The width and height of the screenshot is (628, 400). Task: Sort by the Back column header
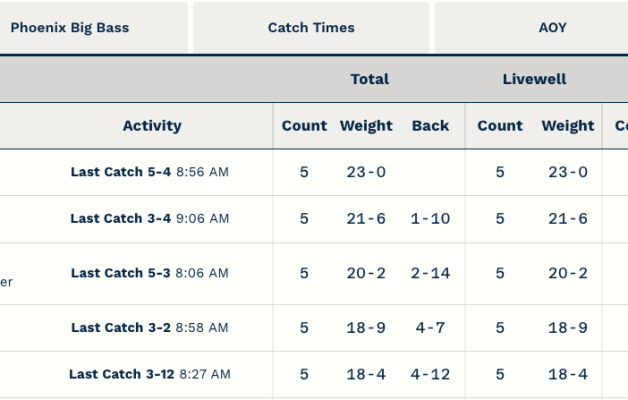pyautogui.click(x=430, y=126)
